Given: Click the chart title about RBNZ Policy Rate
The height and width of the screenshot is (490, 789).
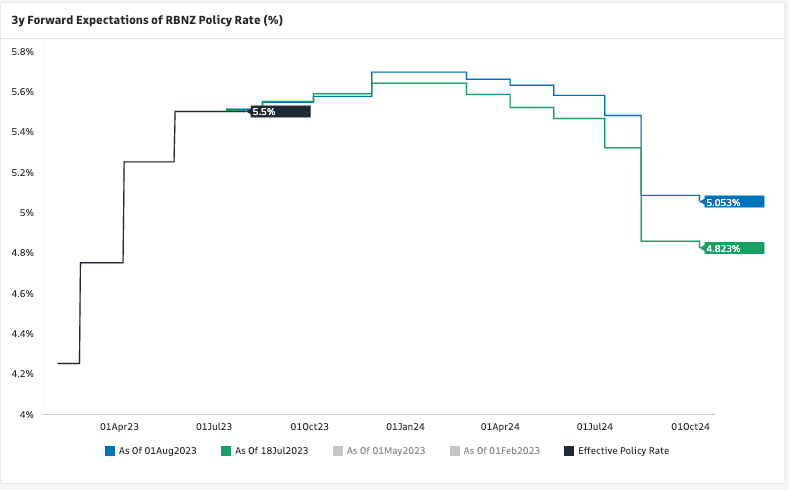Looking at the screenshot, I should tap(145, 20).
